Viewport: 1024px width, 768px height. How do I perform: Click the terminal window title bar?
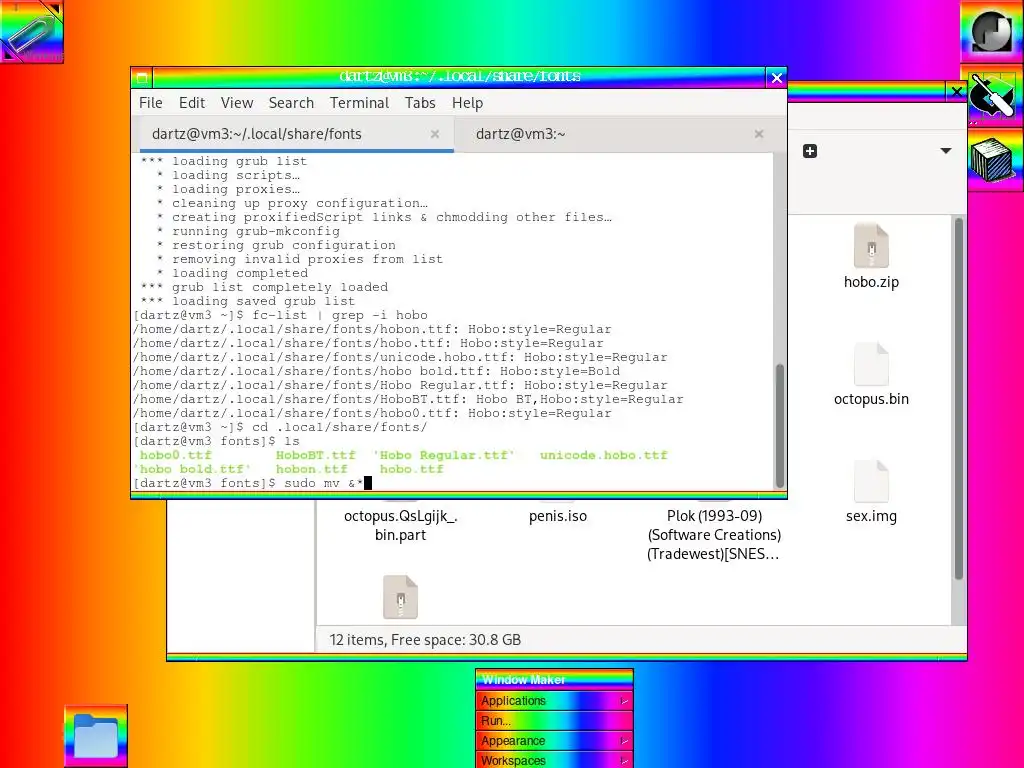(x=459, y=77)
